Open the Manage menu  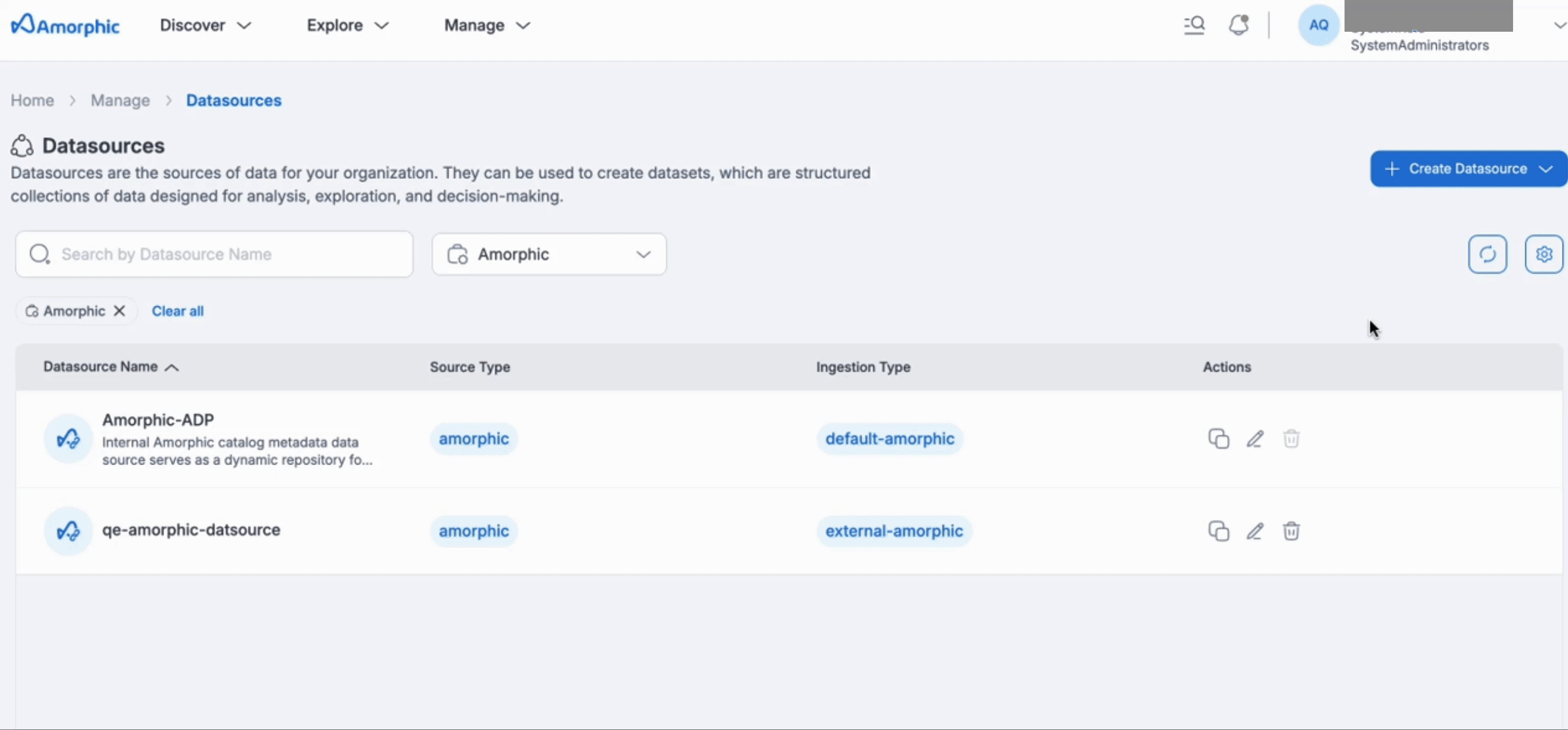tap(487, 25)
